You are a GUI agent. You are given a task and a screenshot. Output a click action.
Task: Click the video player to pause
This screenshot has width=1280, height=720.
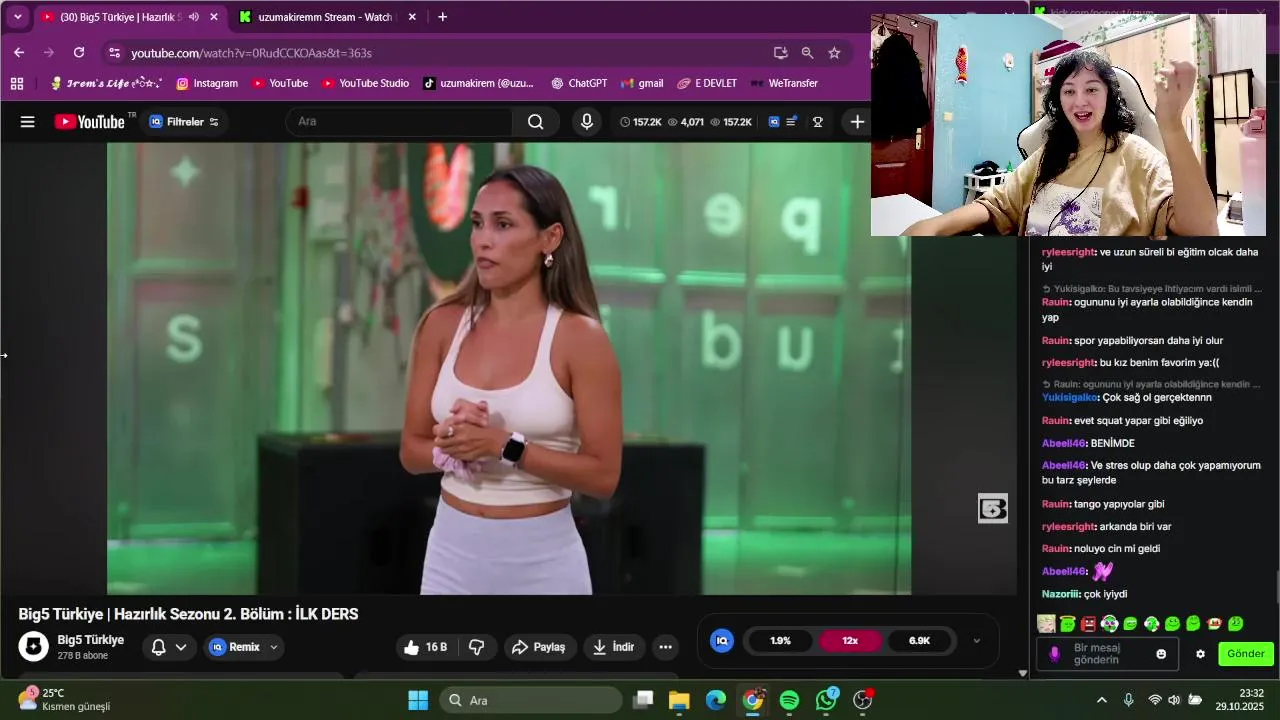point(509,368)
